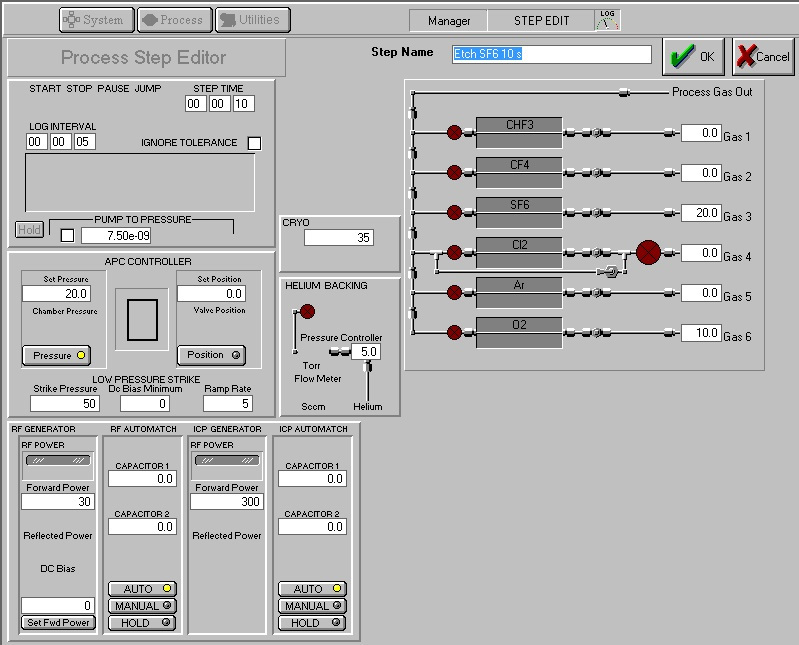The height and width of the screenshot is (645, 799).
Task: Set RF Automatch to MANUAL
Action: click(x=142, y=606)
